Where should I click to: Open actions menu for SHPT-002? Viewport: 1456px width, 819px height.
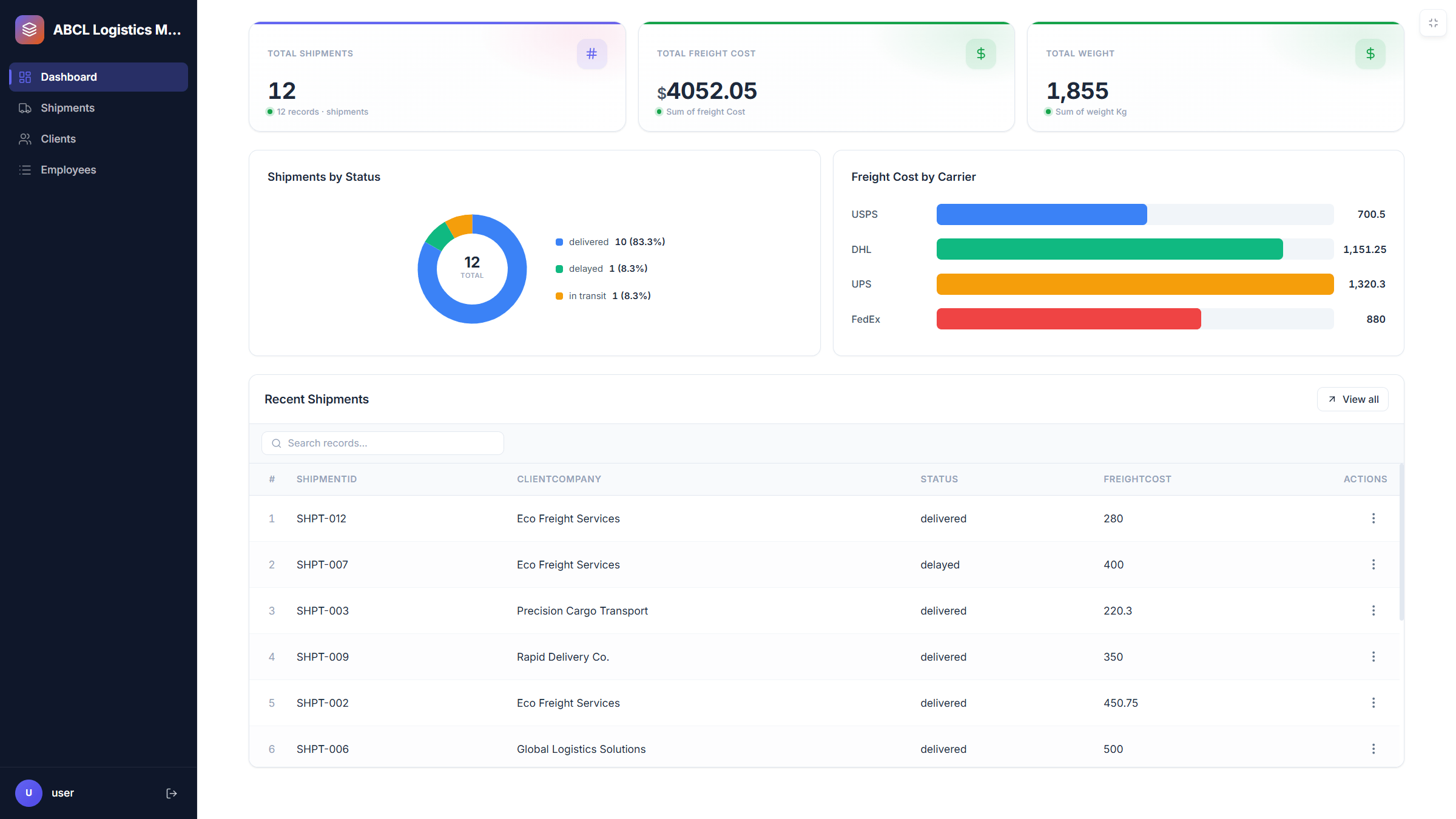(x=1373, y=703)
